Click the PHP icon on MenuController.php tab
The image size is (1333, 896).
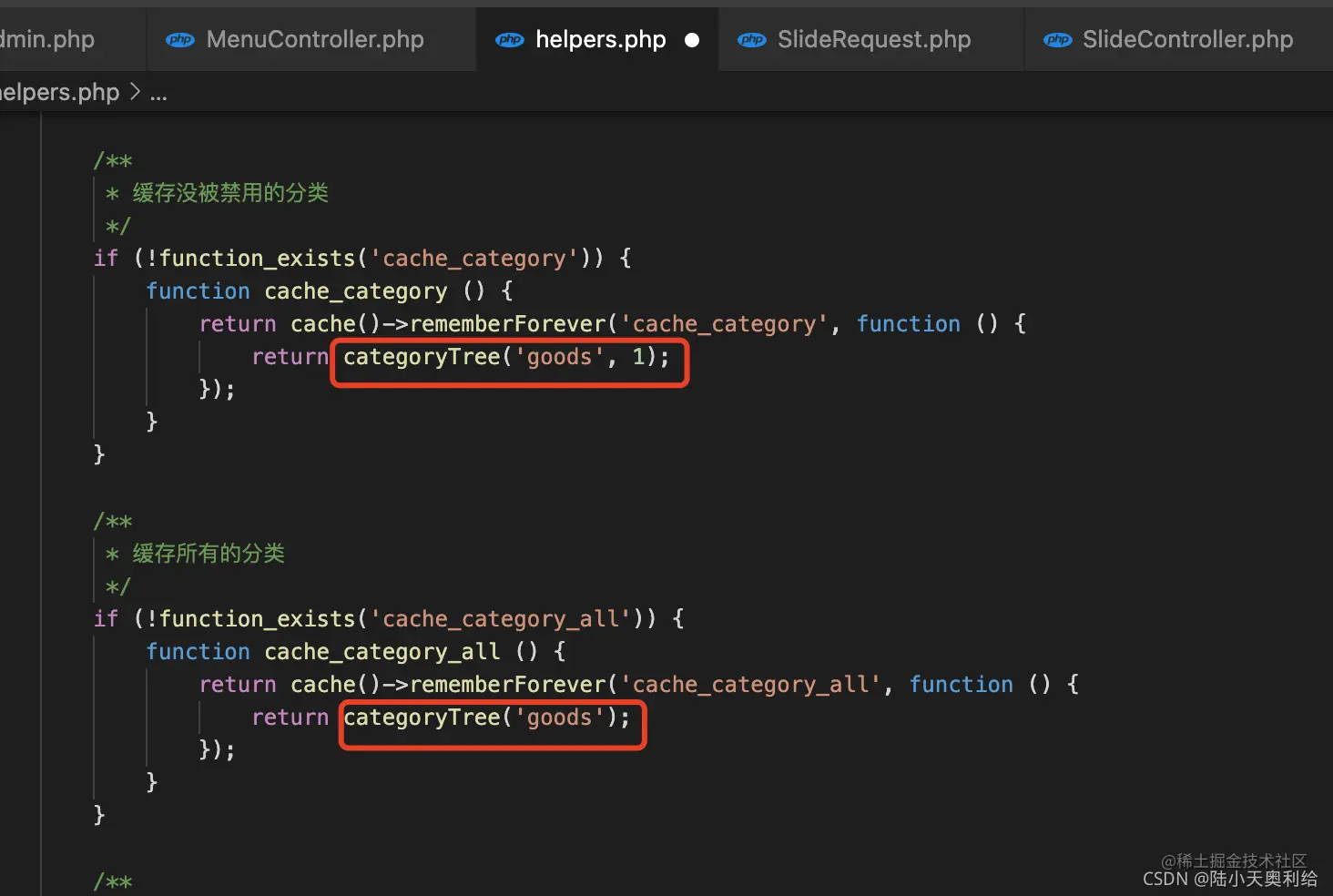click(180, 40)
